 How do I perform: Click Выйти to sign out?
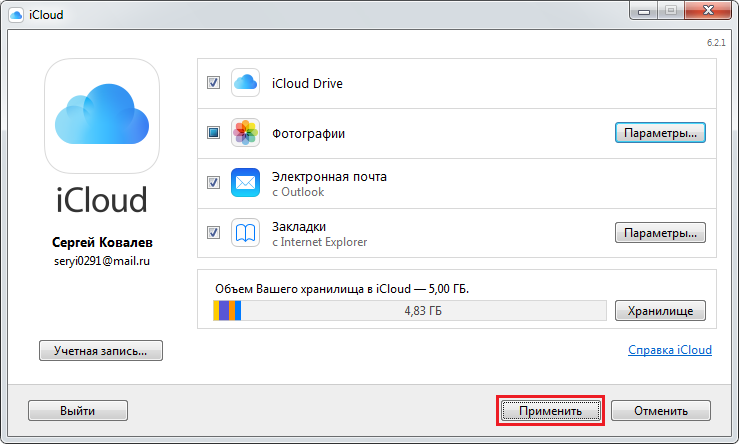point(78,411)
